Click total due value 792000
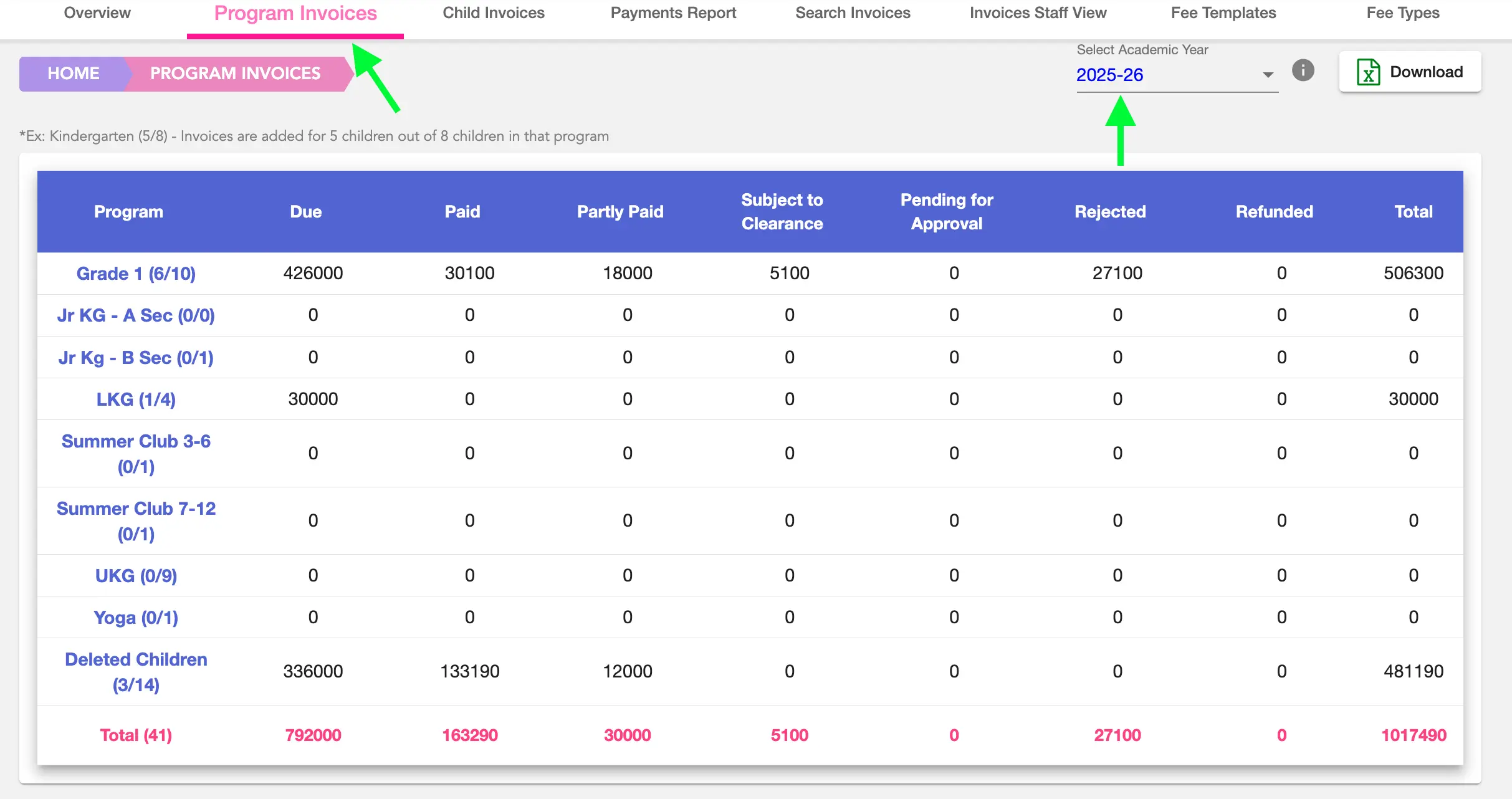1512x799 pixels. [x=313, y=735]
